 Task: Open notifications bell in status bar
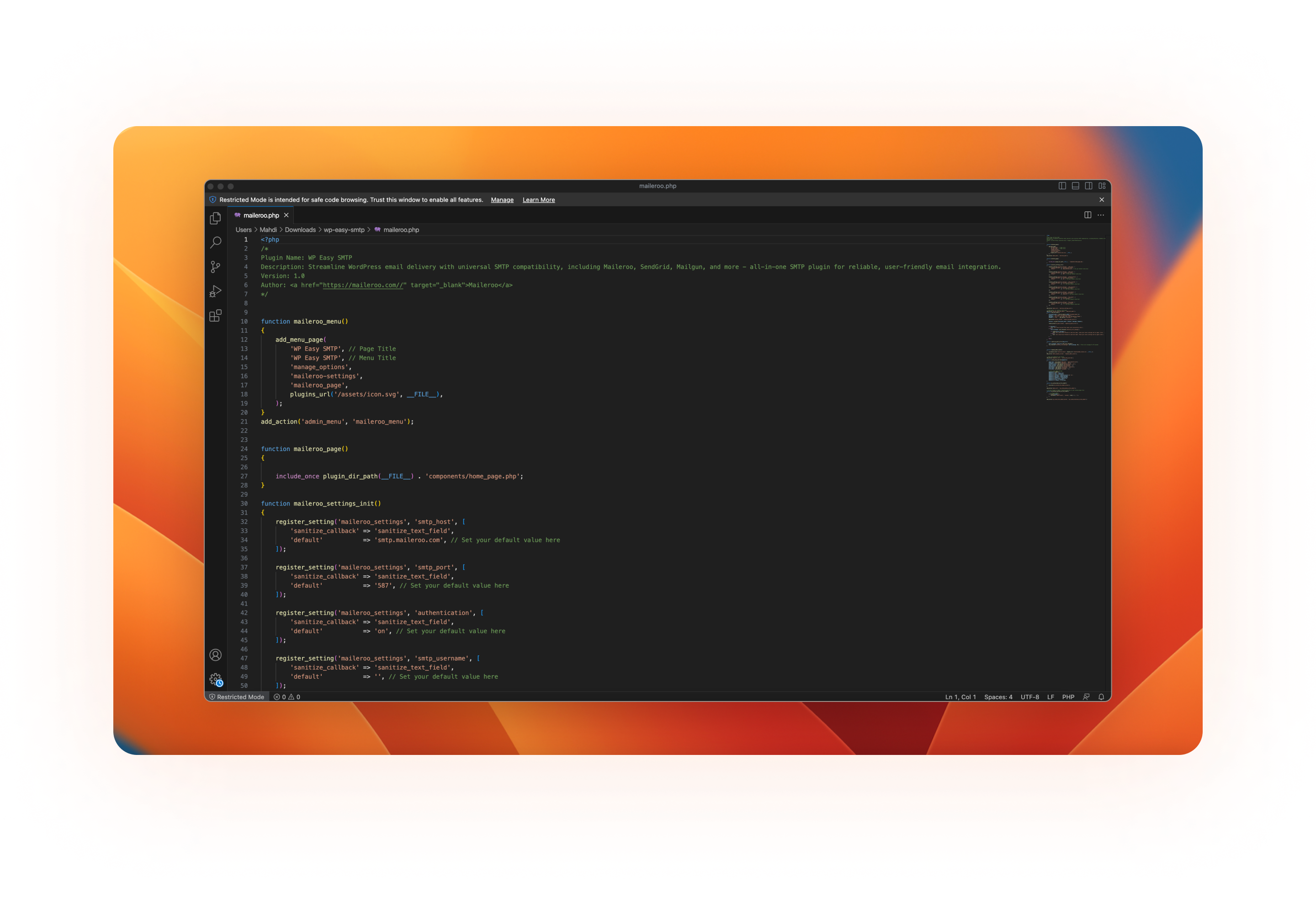[x=1101, y=697]
